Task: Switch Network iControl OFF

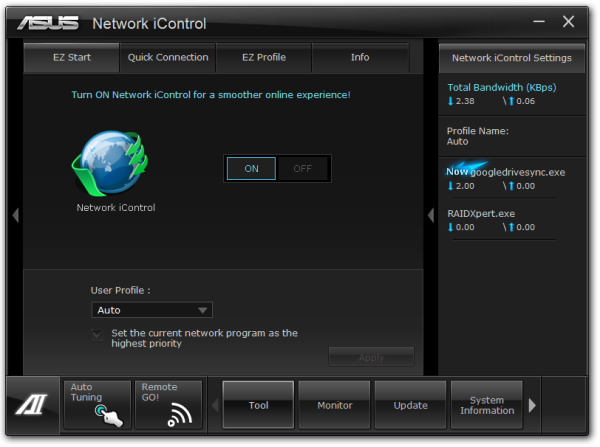Action: point(302,168)
